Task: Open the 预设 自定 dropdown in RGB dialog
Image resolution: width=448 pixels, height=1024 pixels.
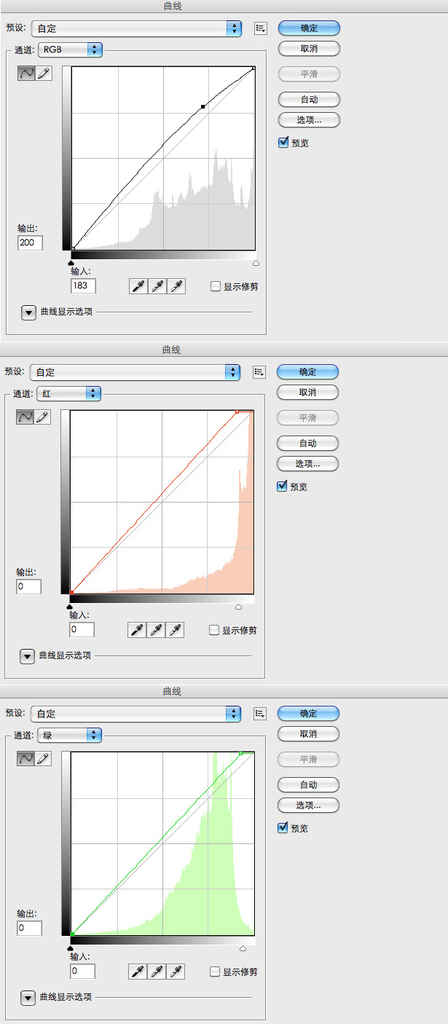Action: click(x=135, y=28)
